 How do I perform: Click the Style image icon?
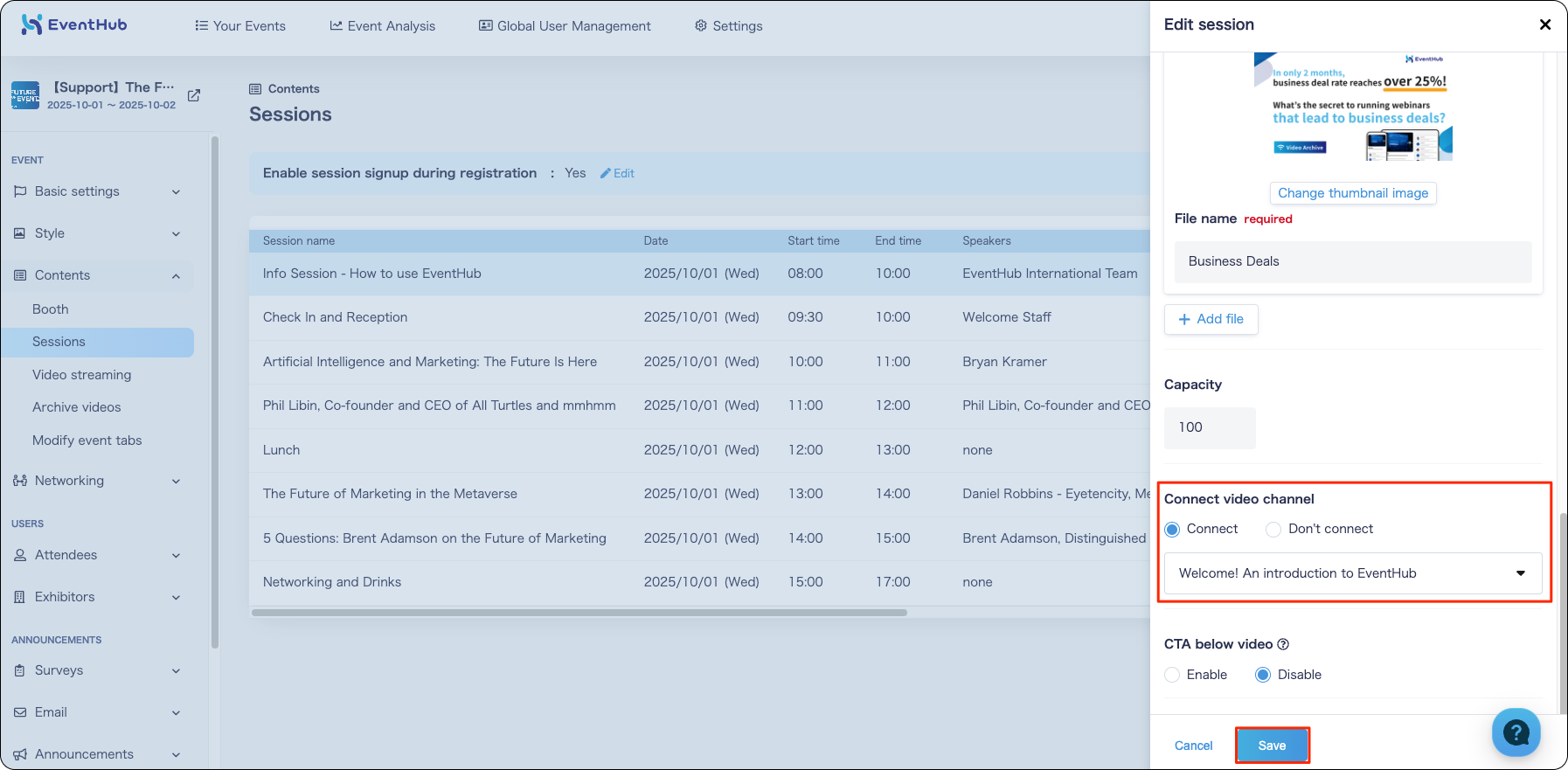20,233
